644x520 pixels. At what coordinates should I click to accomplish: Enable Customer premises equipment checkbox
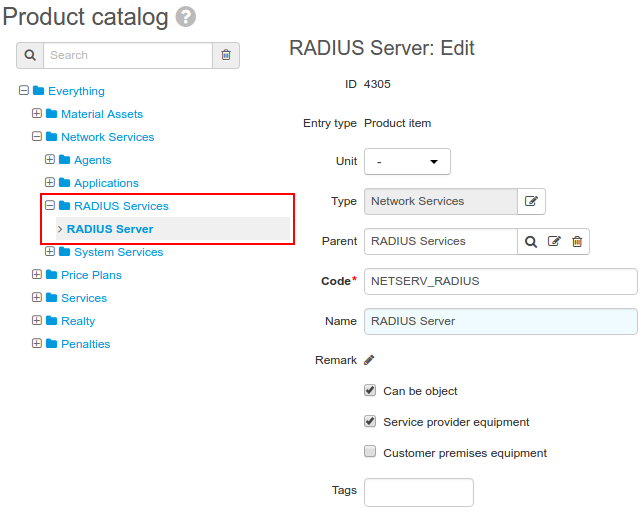coord(370,451)
